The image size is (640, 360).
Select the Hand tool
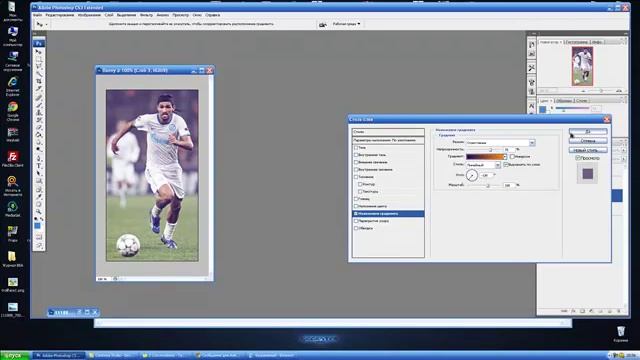point(39,204)
